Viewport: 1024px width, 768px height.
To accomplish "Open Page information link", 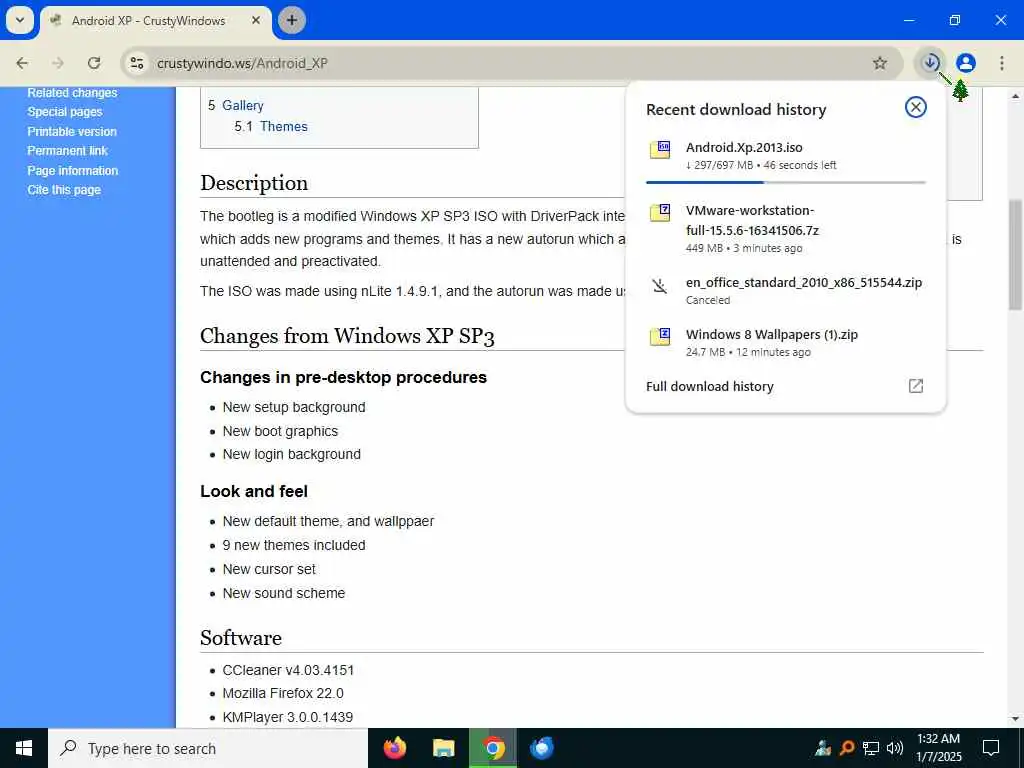I will [72, 170].
